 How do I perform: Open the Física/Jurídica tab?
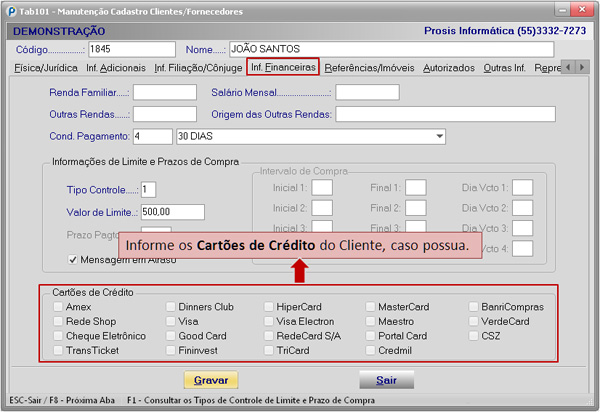(x=46, y=68)
